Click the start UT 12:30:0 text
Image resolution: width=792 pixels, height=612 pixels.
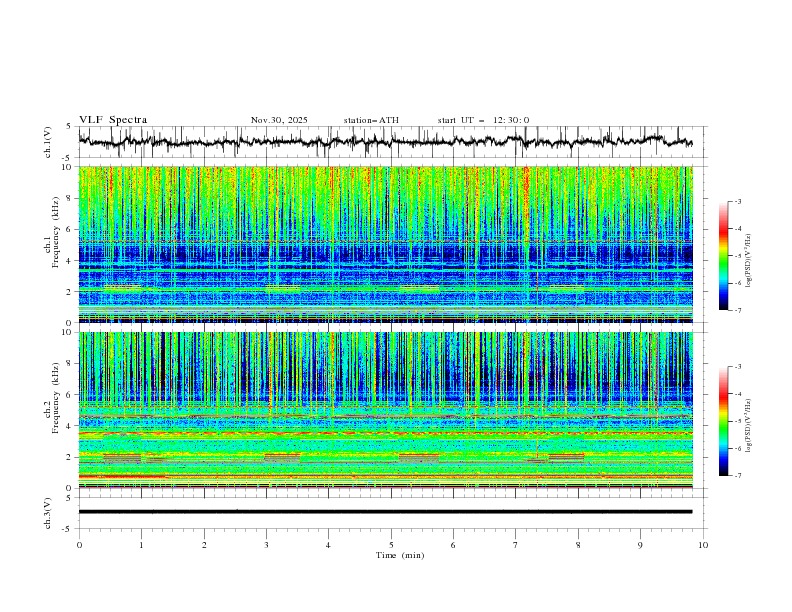(x=483, y=120)
